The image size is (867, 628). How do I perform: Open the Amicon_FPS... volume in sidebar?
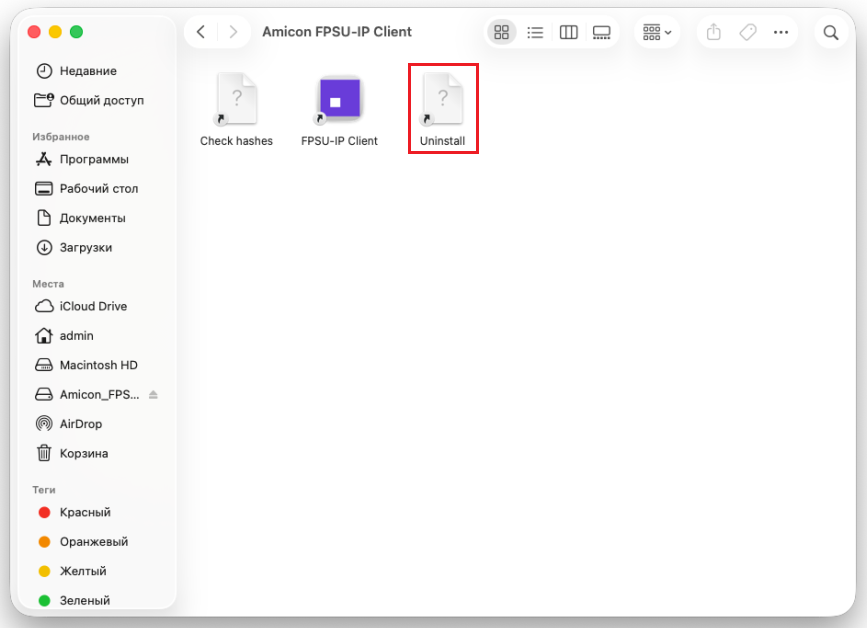(87, 394)
